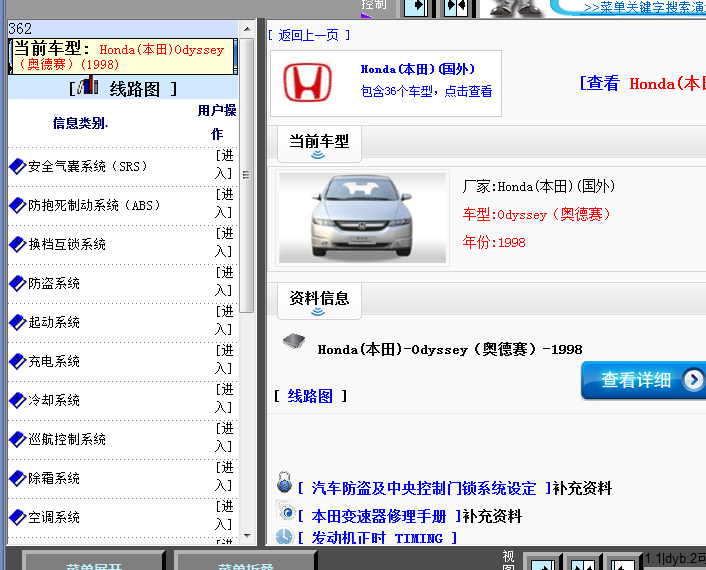Click the Odyssey car thumbnail image

point(362,218)
